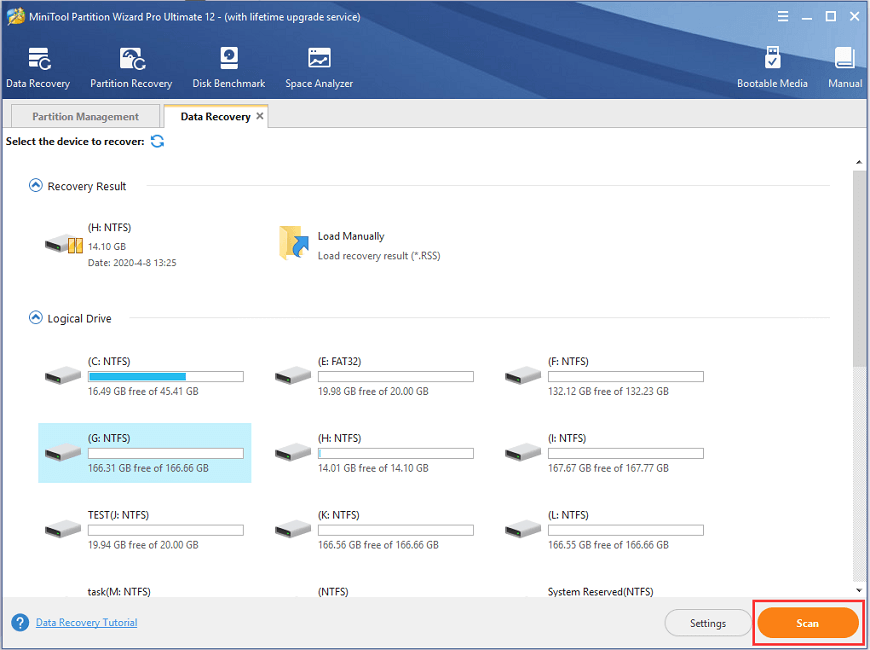
Task: Click the E: FAT32 usage bar
Action: [x=396, y=376]
